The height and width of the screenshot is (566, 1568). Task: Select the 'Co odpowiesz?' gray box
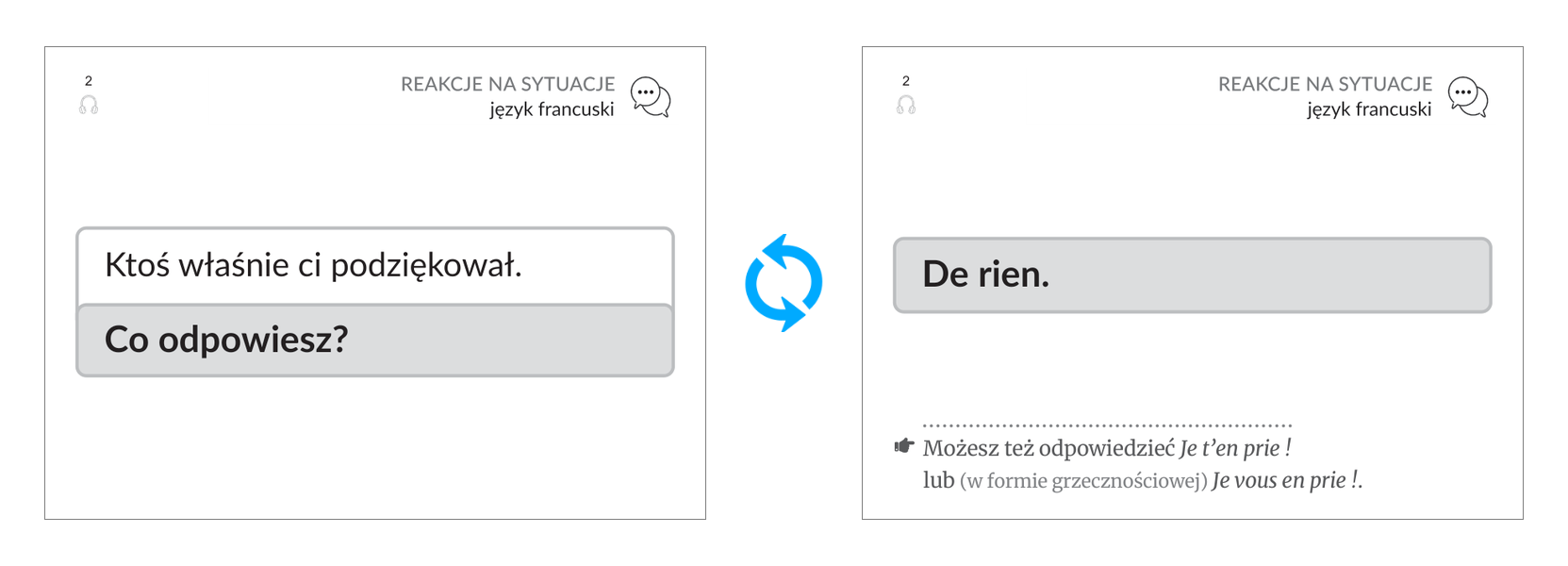[375, 340]
